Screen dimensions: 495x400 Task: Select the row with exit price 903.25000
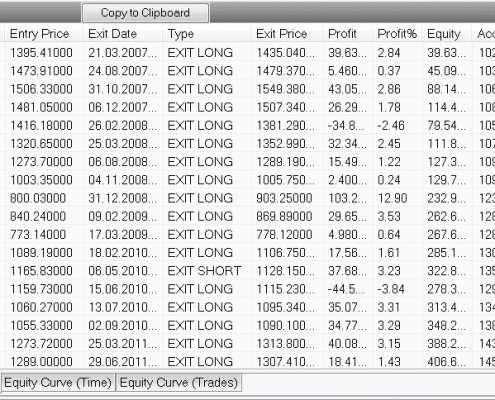click(247, 198)
